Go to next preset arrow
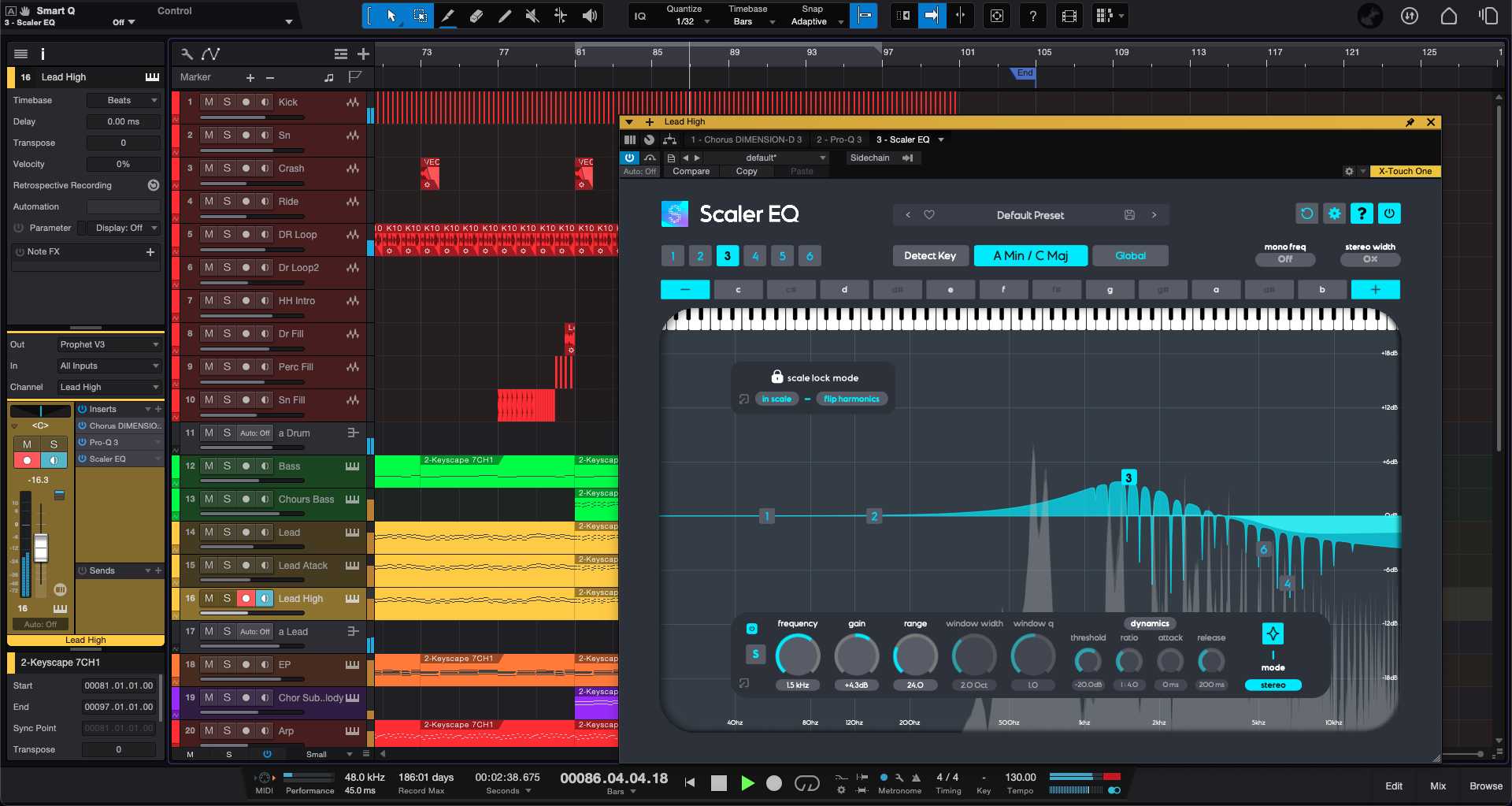Screen dimensions: 1512x806 [x=1154, y=215]
